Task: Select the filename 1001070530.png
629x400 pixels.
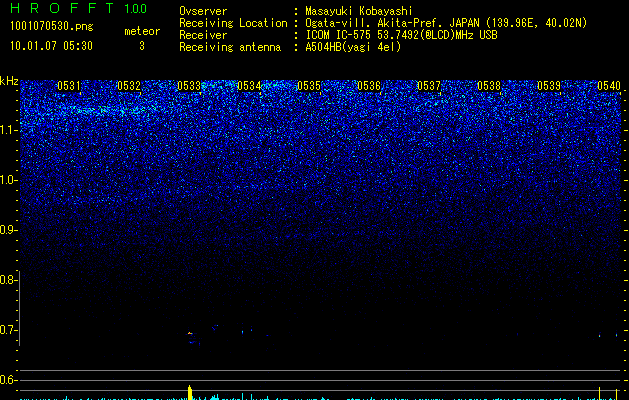Action: click(52, 26)
